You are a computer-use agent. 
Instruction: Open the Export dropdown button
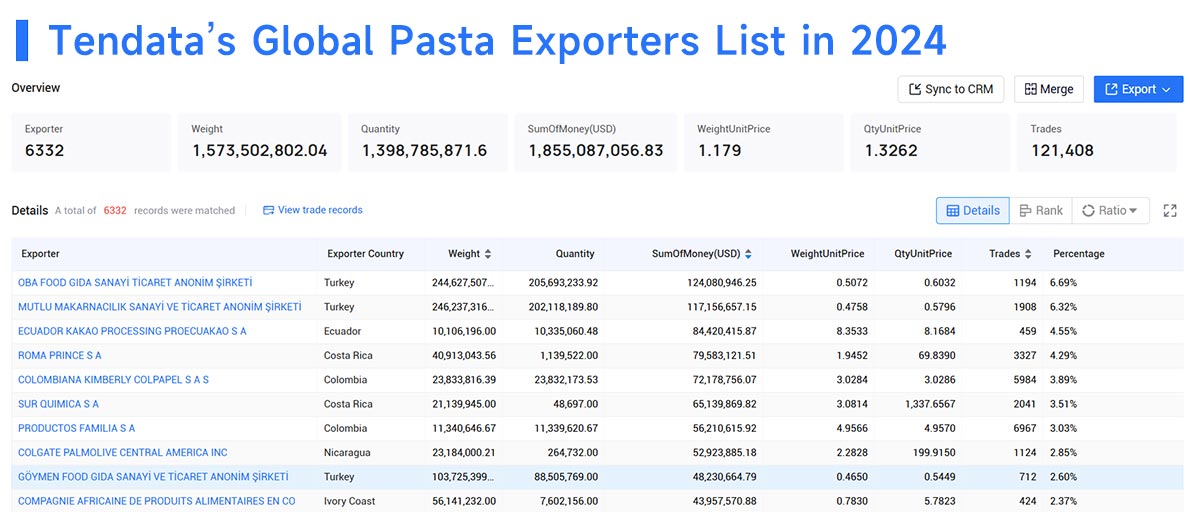(x=1138, y=90)
